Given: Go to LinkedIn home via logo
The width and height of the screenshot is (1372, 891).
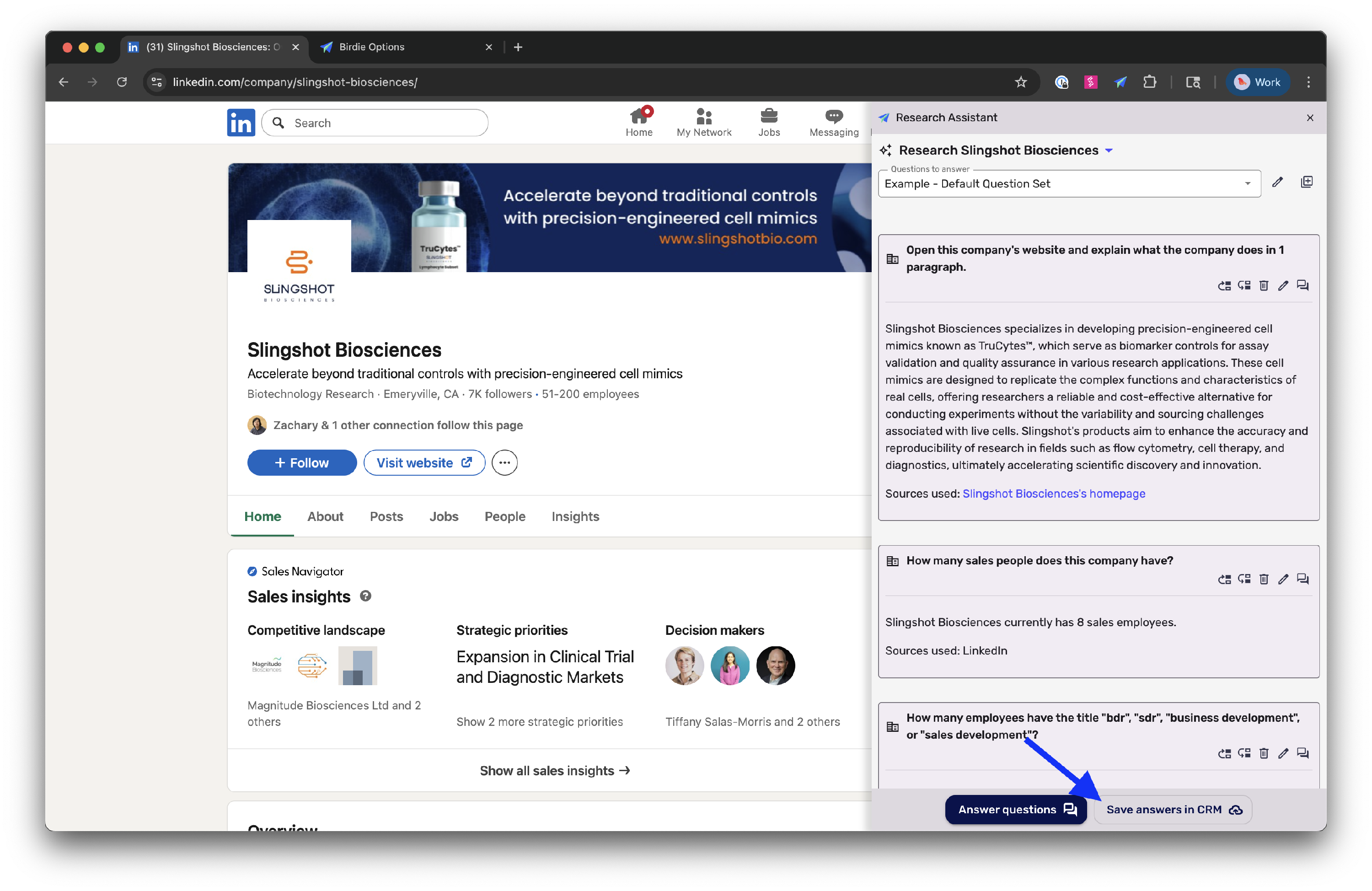Looking at the screenshot, I should [241, 123].
